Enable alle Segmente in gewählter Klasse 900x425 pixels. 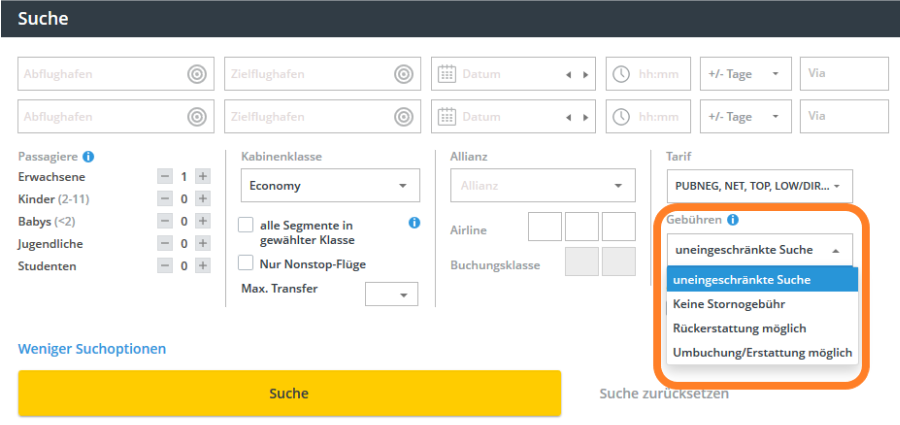pyautogui.click(x=245, y=226)
